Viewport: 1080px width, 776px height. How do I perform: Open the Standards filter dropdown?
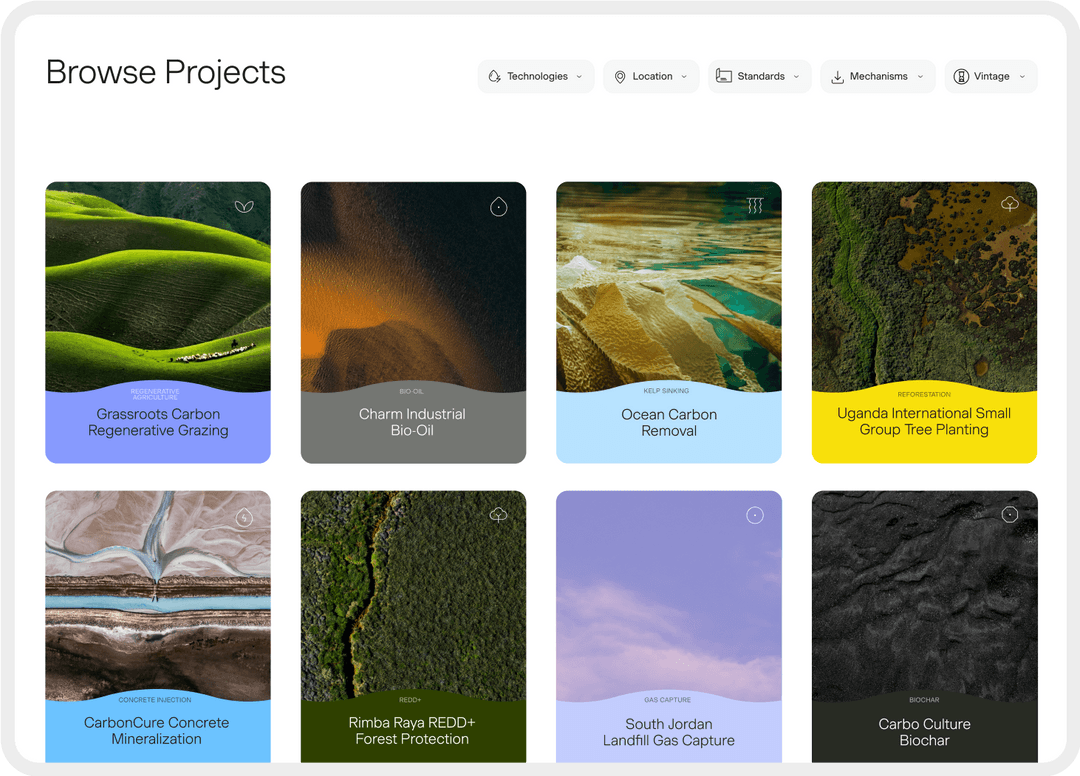click(759, 76)
